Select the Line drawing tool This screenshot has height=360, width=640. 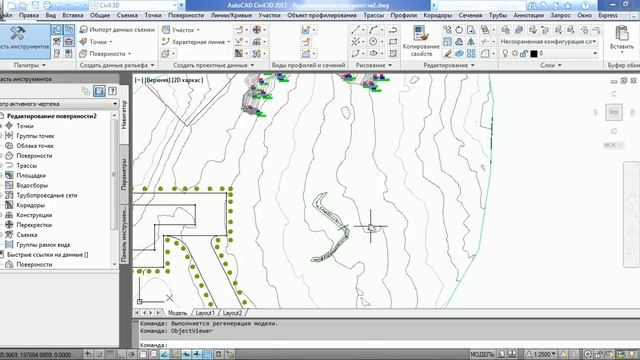point(356,30)
